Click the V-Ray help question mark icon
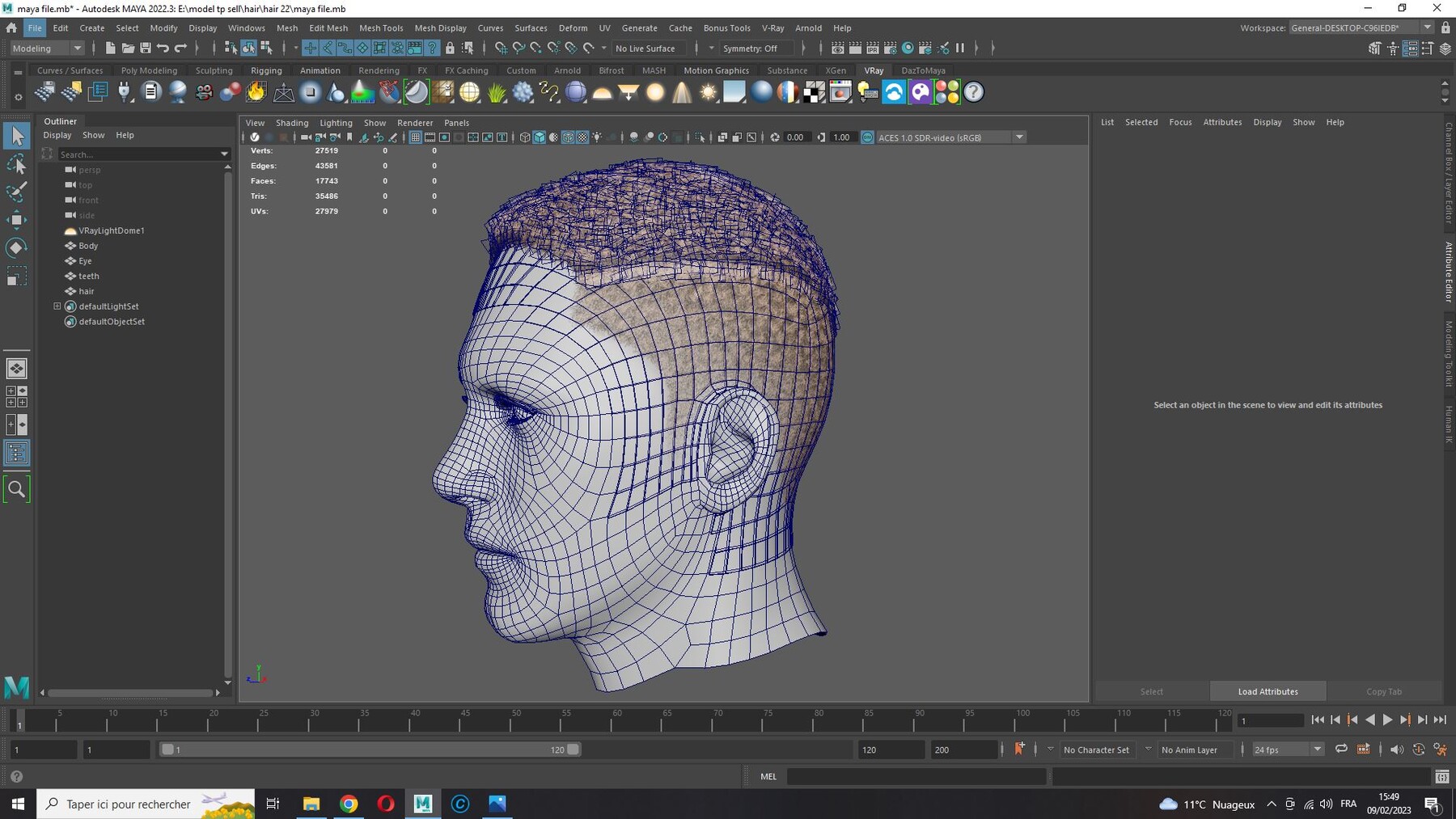1456x819 pixels. tap(974, 92)
